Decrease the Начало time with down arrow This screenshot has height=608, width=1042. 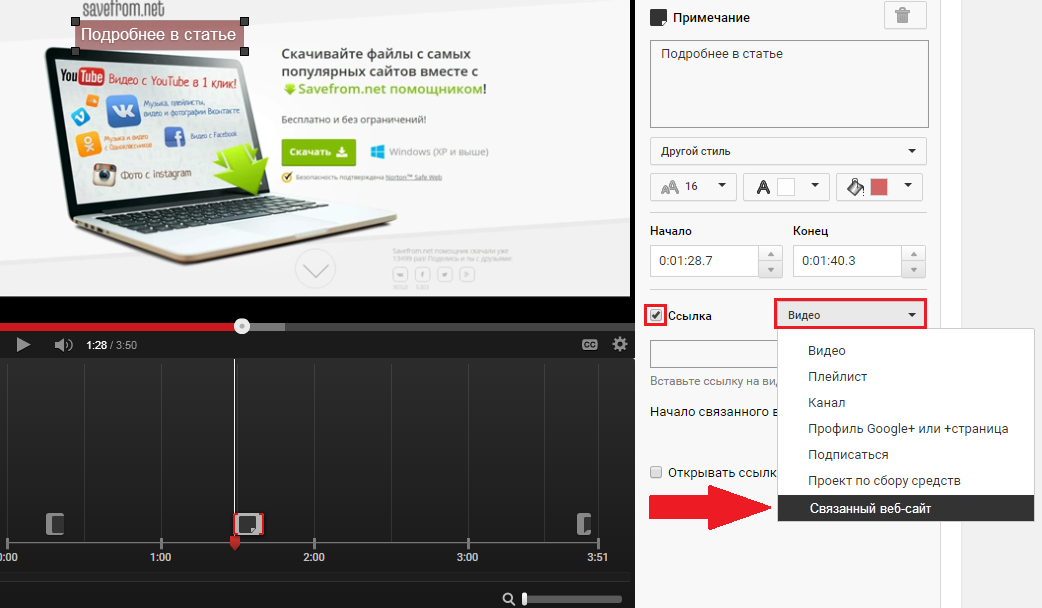[770, 269]
